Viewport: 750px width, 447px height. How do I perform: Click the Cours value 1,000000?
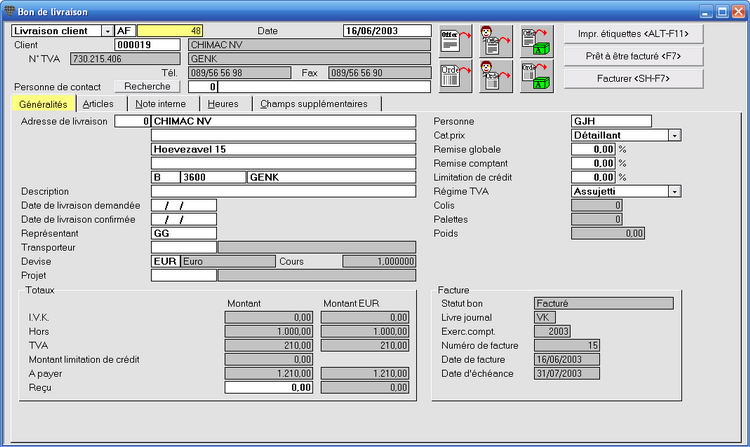[x=379, y=262]
